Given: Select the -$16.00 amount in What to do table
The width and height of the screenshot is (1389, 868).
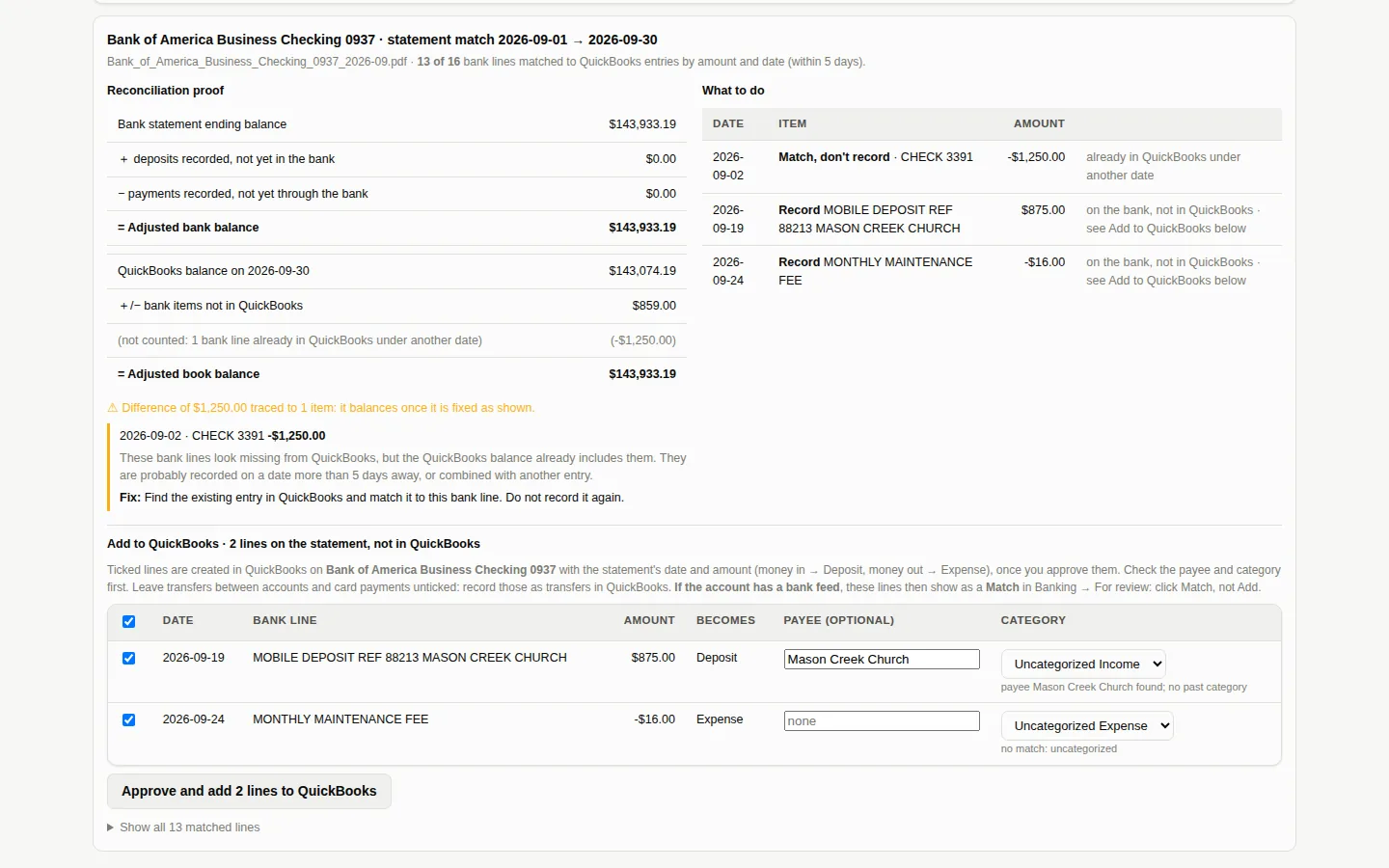Looking at the screenshot, I should click(1045, 262).
